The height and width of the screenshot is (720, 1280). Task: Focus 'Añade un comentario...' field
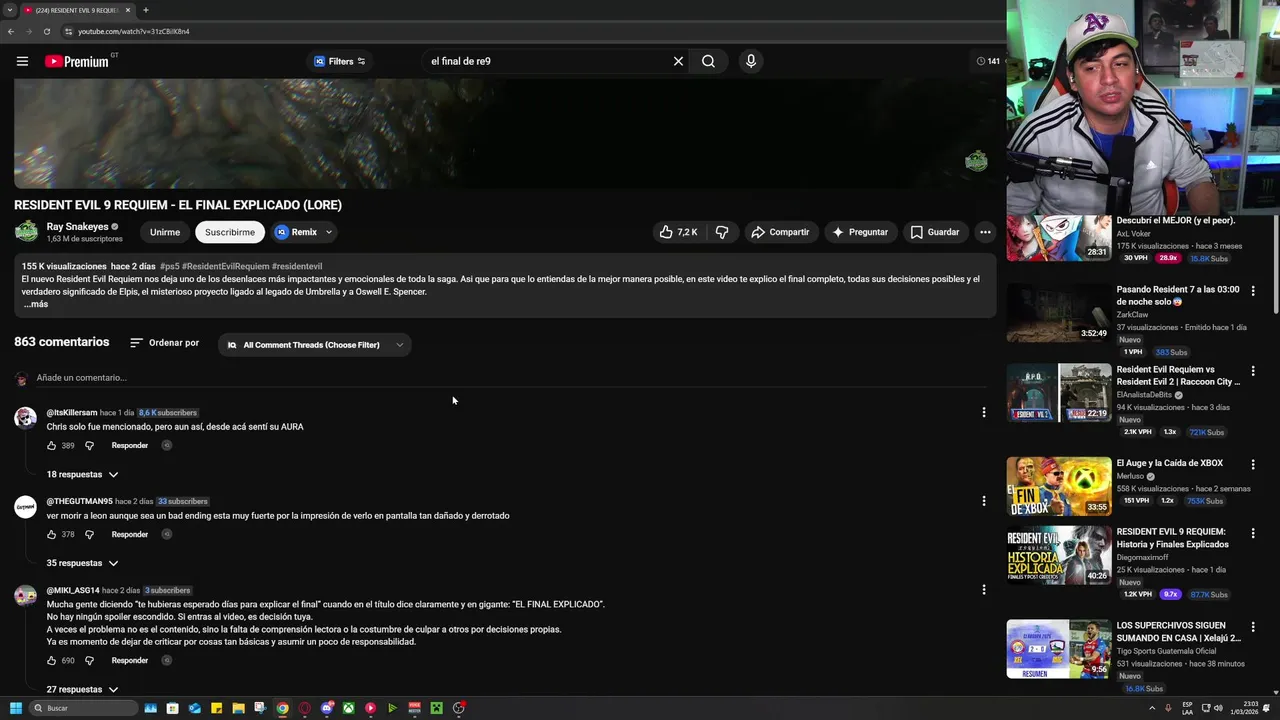click(x=510, y=377)
